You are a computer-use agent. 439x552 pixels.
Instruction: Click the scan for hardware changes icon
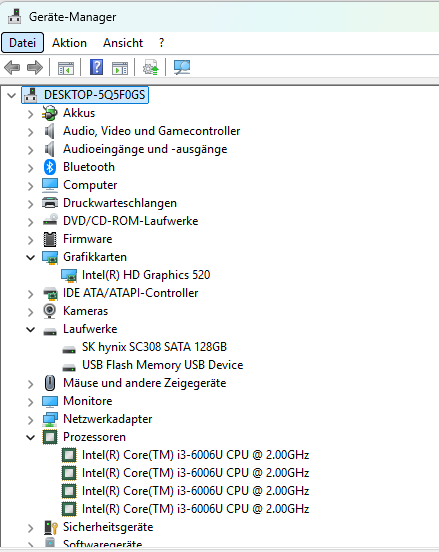pos(182,67)
